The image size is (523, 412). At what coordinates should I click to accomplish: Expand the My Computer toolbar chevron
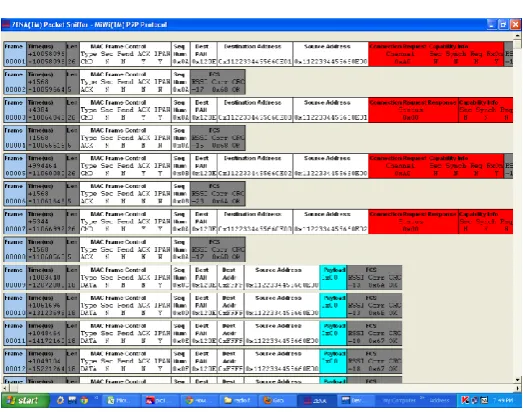pyautogui.click(x=422, y=398)
